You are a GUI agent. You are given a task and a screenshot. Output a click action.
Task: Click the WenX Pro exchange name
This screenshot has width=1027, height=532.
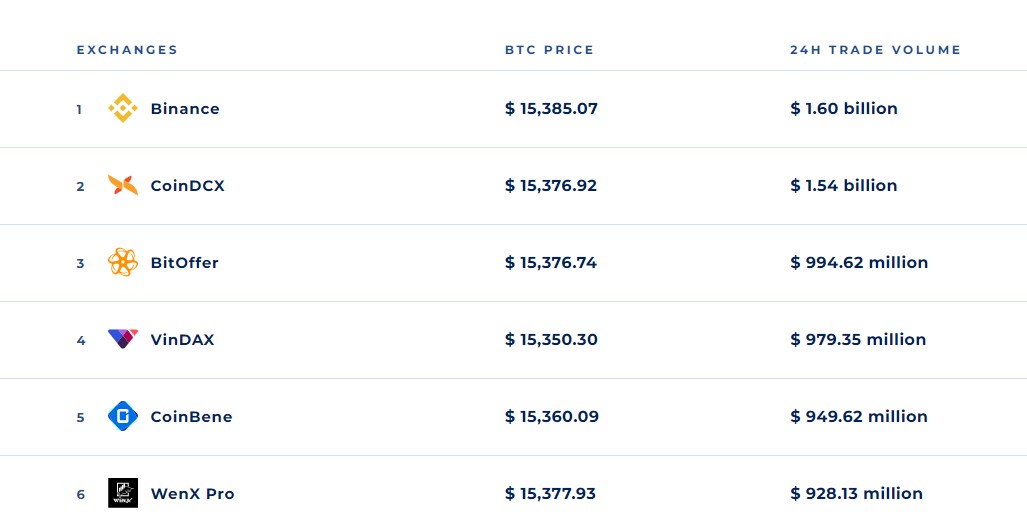click(192, 494)
